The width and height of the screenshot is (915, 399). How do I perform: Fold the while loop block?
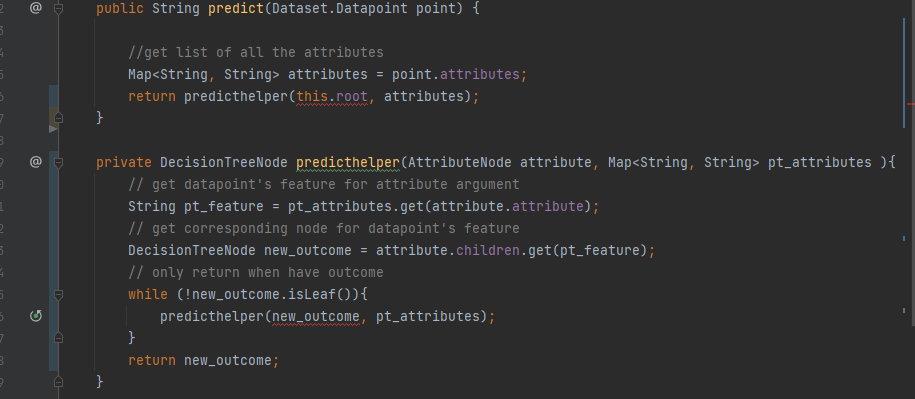click(58, 295)
